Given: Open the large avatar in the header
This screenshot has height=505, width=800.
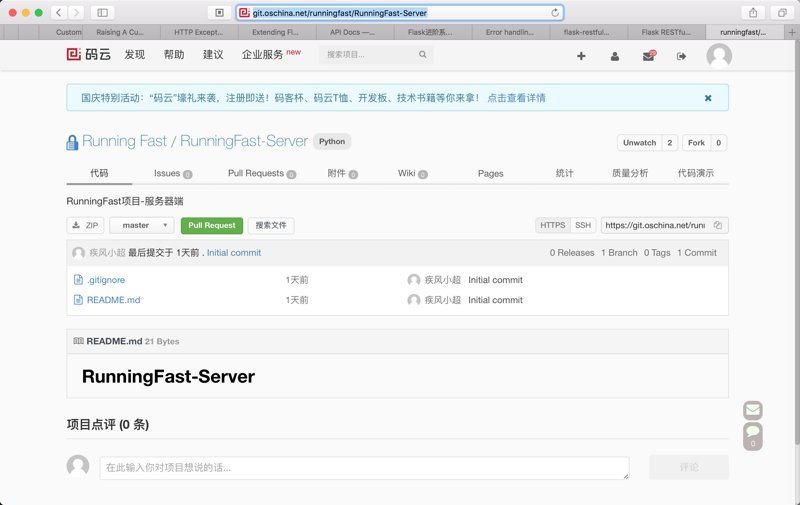Looking at the screenshot, I should pyautogui.click(x=719, y=56).
